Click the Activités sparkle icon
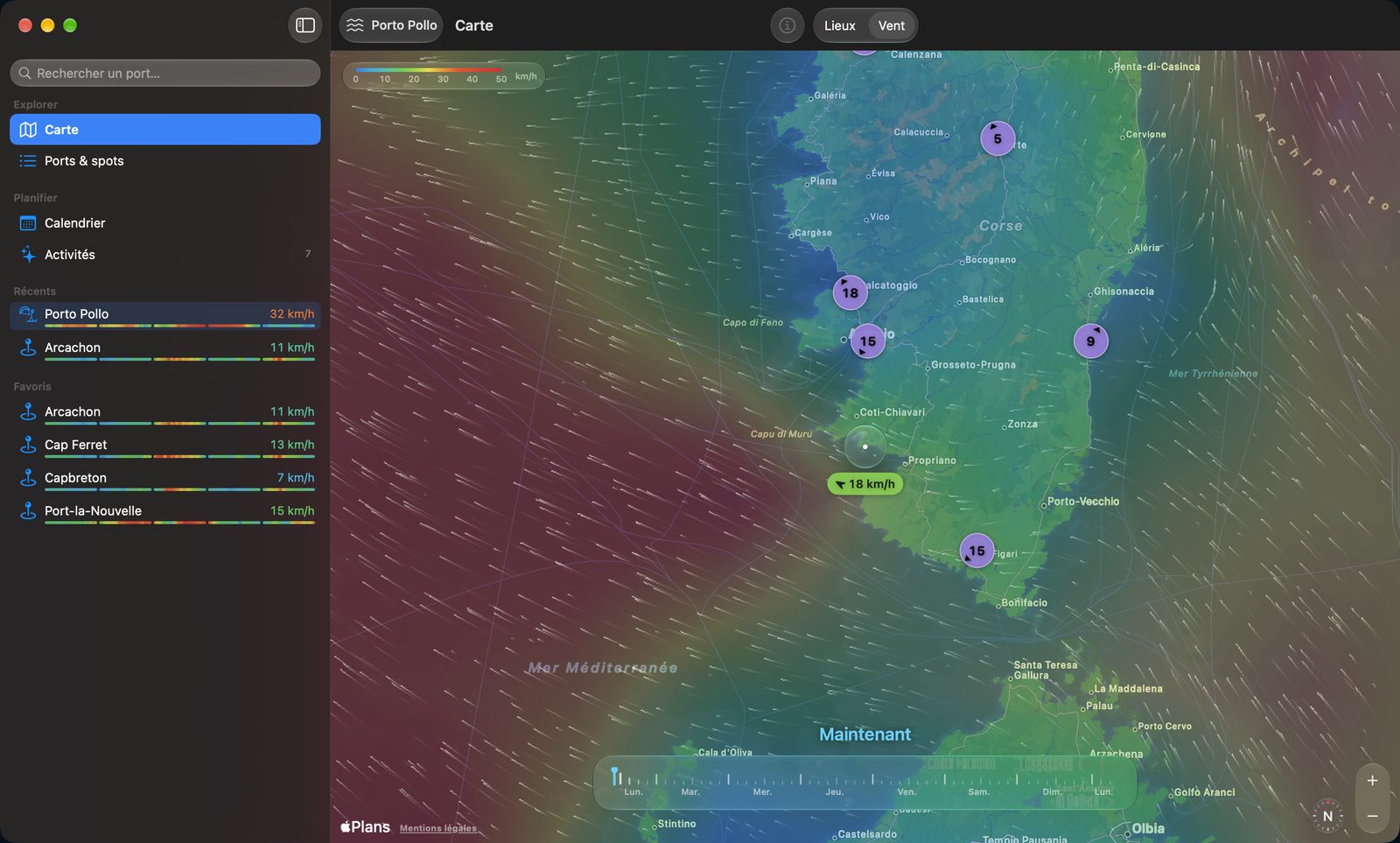This screenshot has height=843, width=1400. click(28, 255)
